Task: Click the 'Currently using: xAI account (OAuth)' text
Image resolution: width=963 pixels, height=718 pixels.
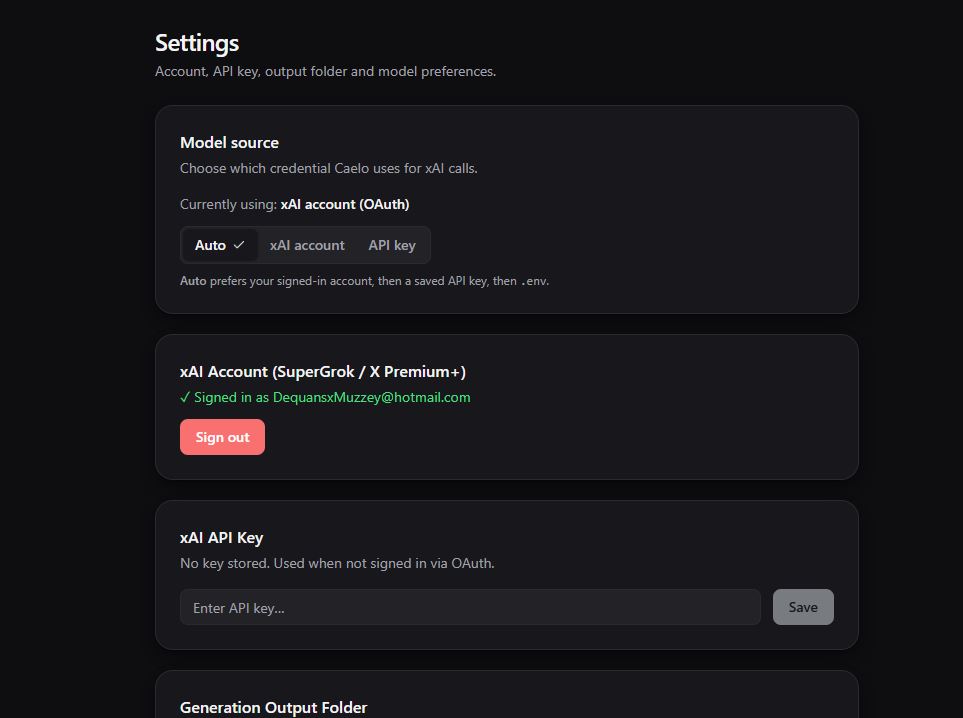Action: click(x=295, y=205)
